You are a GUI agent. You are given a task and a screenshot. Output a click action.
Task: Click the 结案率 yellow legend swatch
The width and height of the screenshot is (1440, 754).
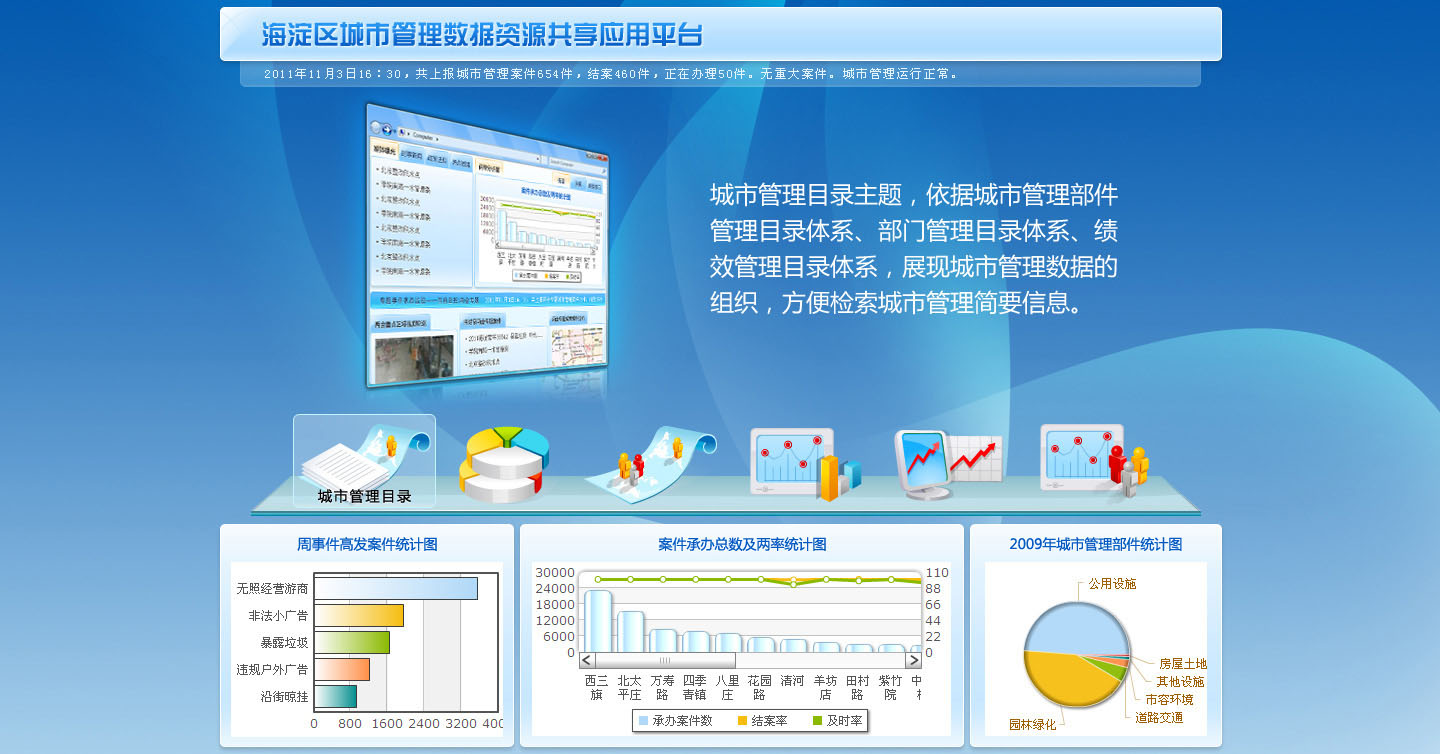click(x=742, y=721)
